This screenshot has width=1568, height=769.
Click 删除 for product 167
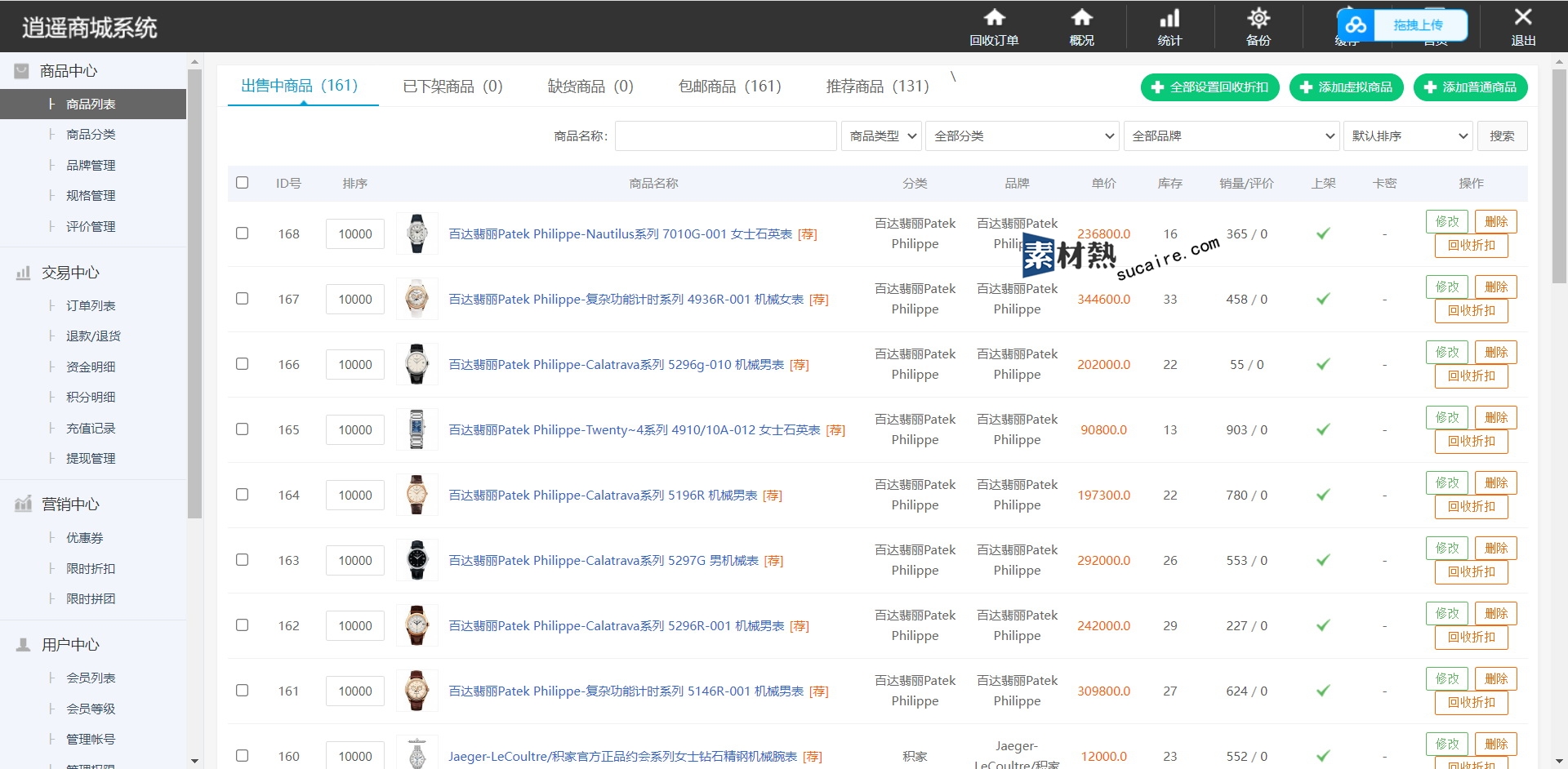coord(1496,287)
